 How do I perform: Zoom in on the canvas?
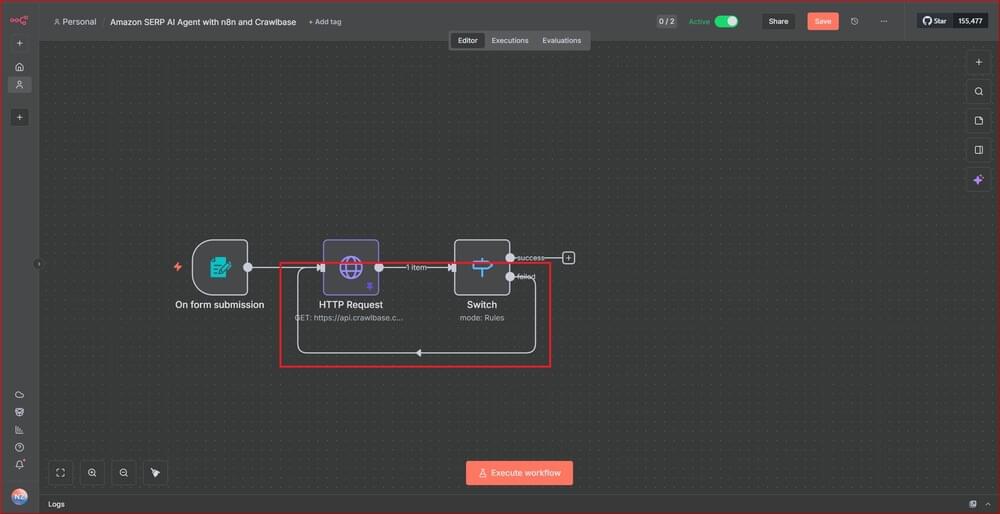tap(92, 472)
